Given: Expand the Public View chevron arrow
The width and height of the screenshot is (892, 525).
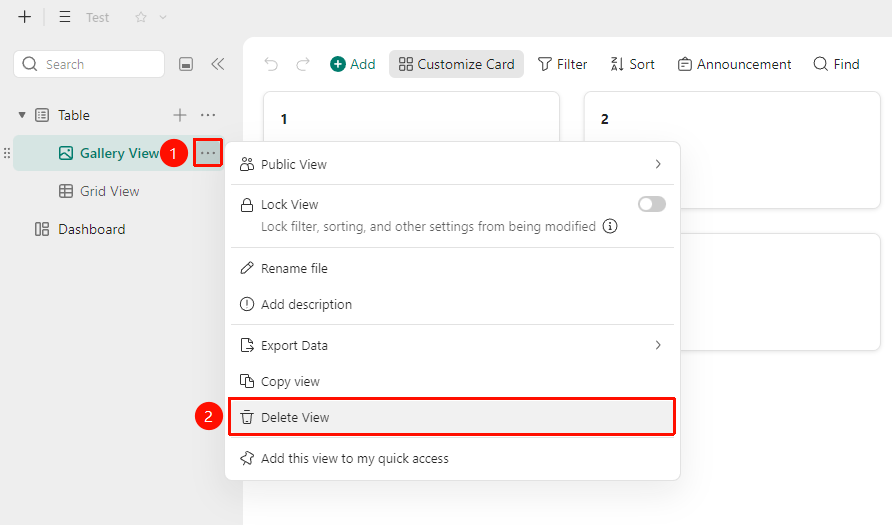Looking at the screenshot, I should click(x=658, y=164).
